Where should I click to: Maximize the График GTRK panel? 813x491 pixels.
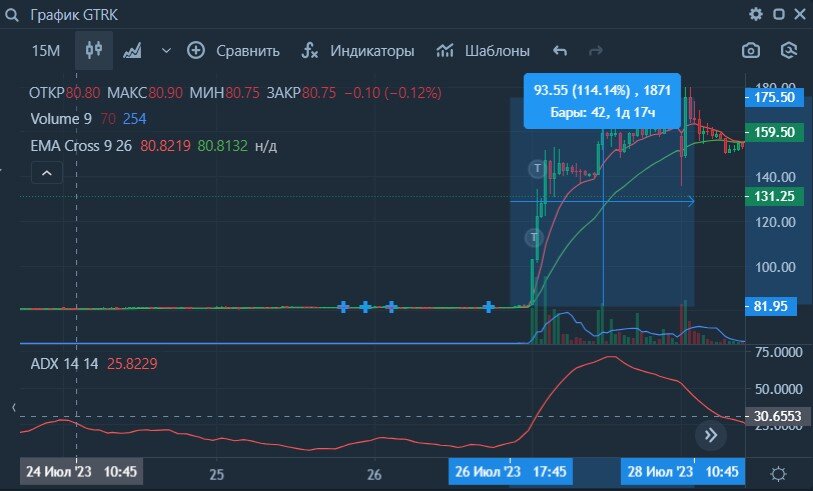(x=779, y=14)
